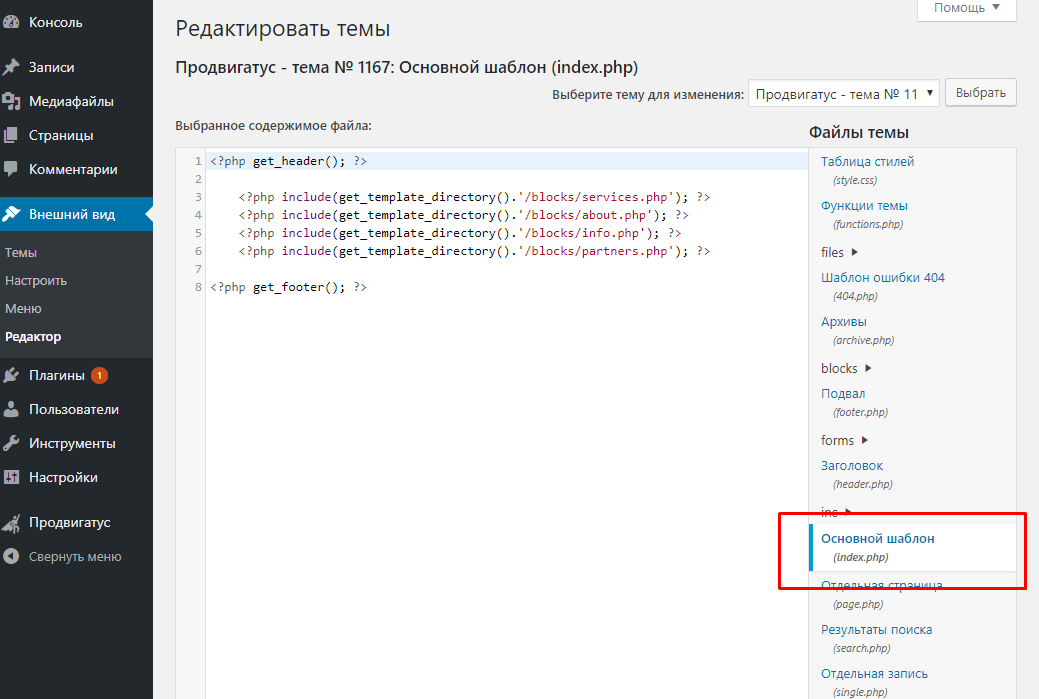Open the Темы submenu item
This screenshot has width=1039, height=699.
21,253
